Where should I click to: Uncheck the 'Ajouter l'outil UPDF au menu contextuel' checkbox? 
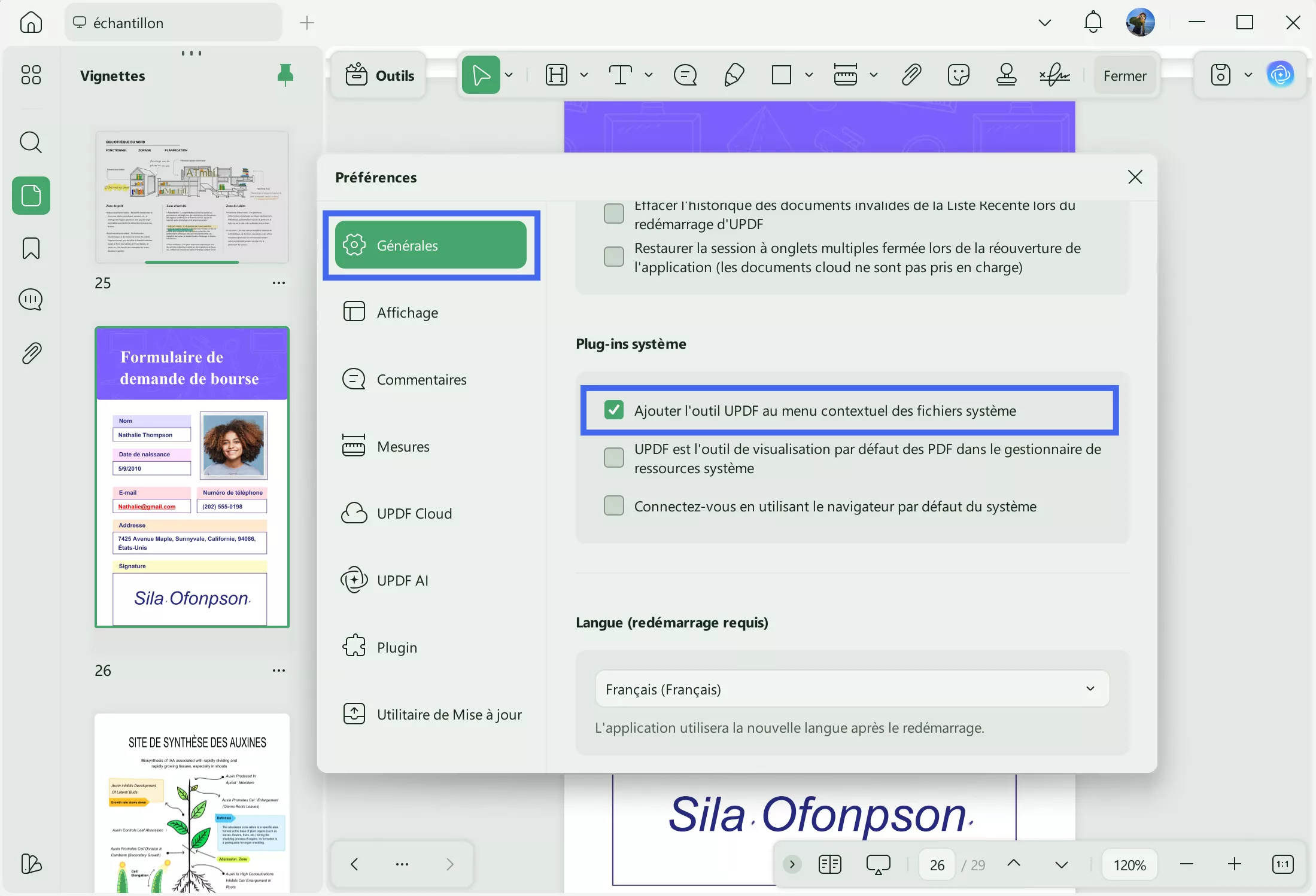point(614,410)
